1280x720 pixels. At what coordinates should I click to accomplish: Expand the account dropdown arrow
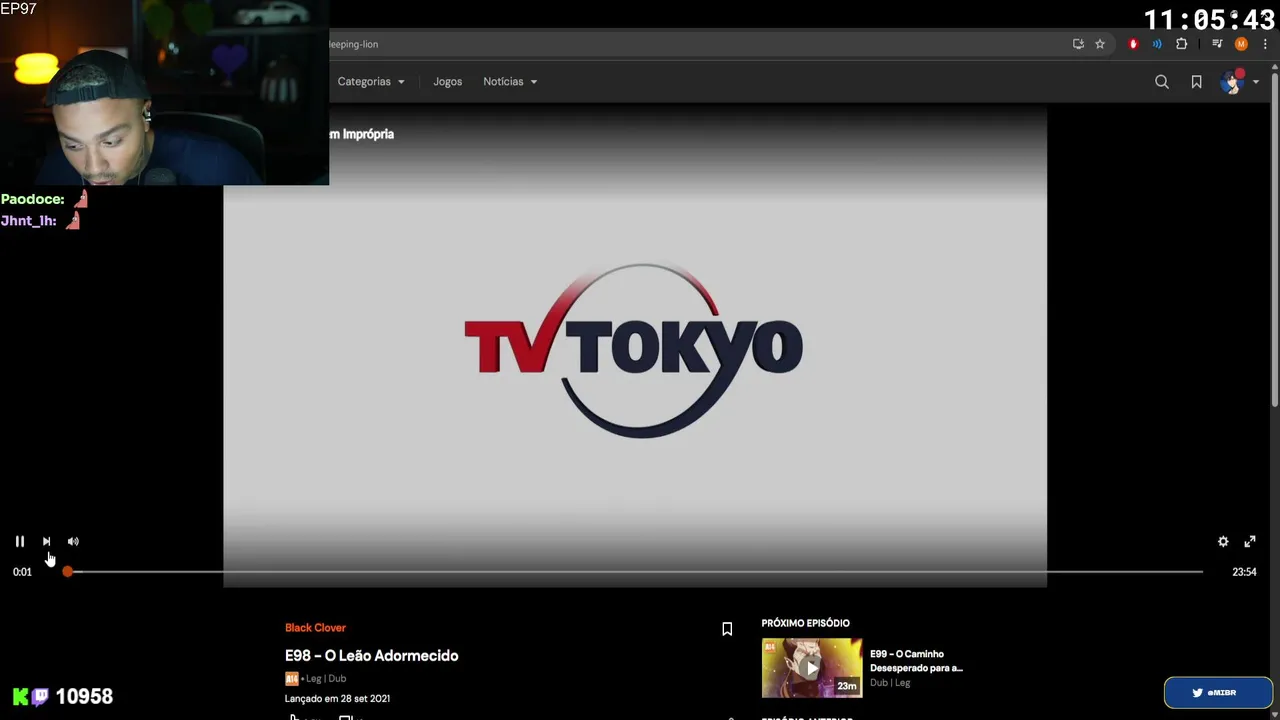click(1256, 82)
